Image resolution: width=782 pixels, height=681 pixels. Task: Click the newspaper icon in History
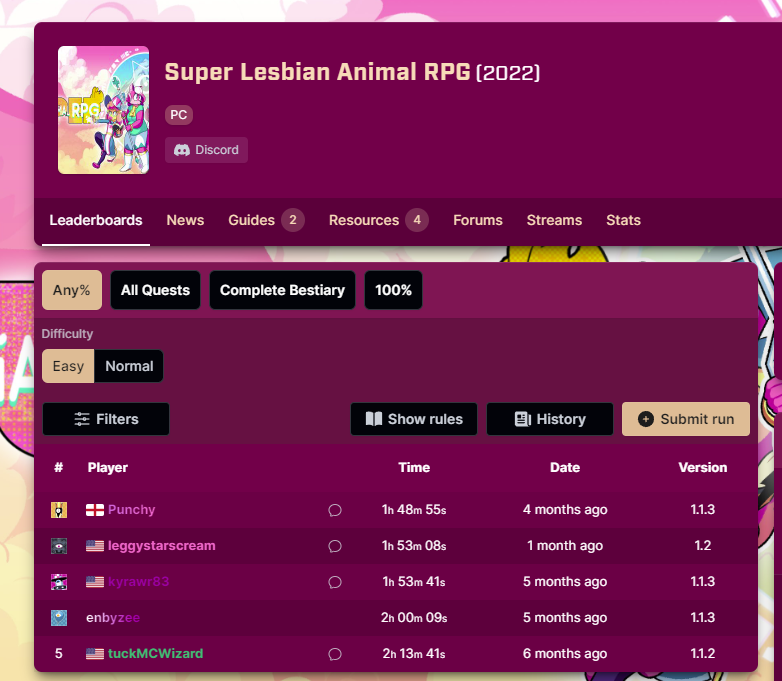[x=523, y=419]
